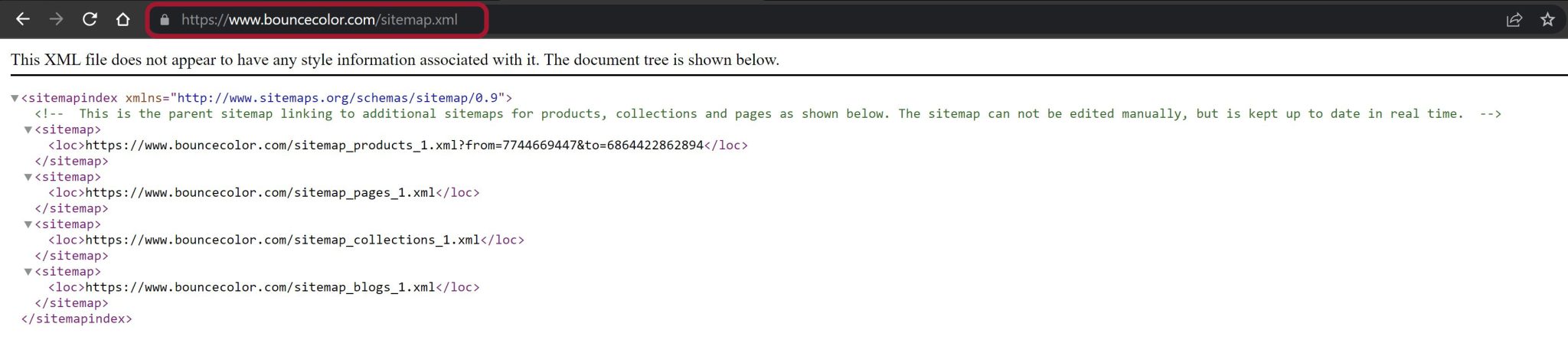
Task: Collapse the sitemapindex root node
Action: click(x=15, y=99)
